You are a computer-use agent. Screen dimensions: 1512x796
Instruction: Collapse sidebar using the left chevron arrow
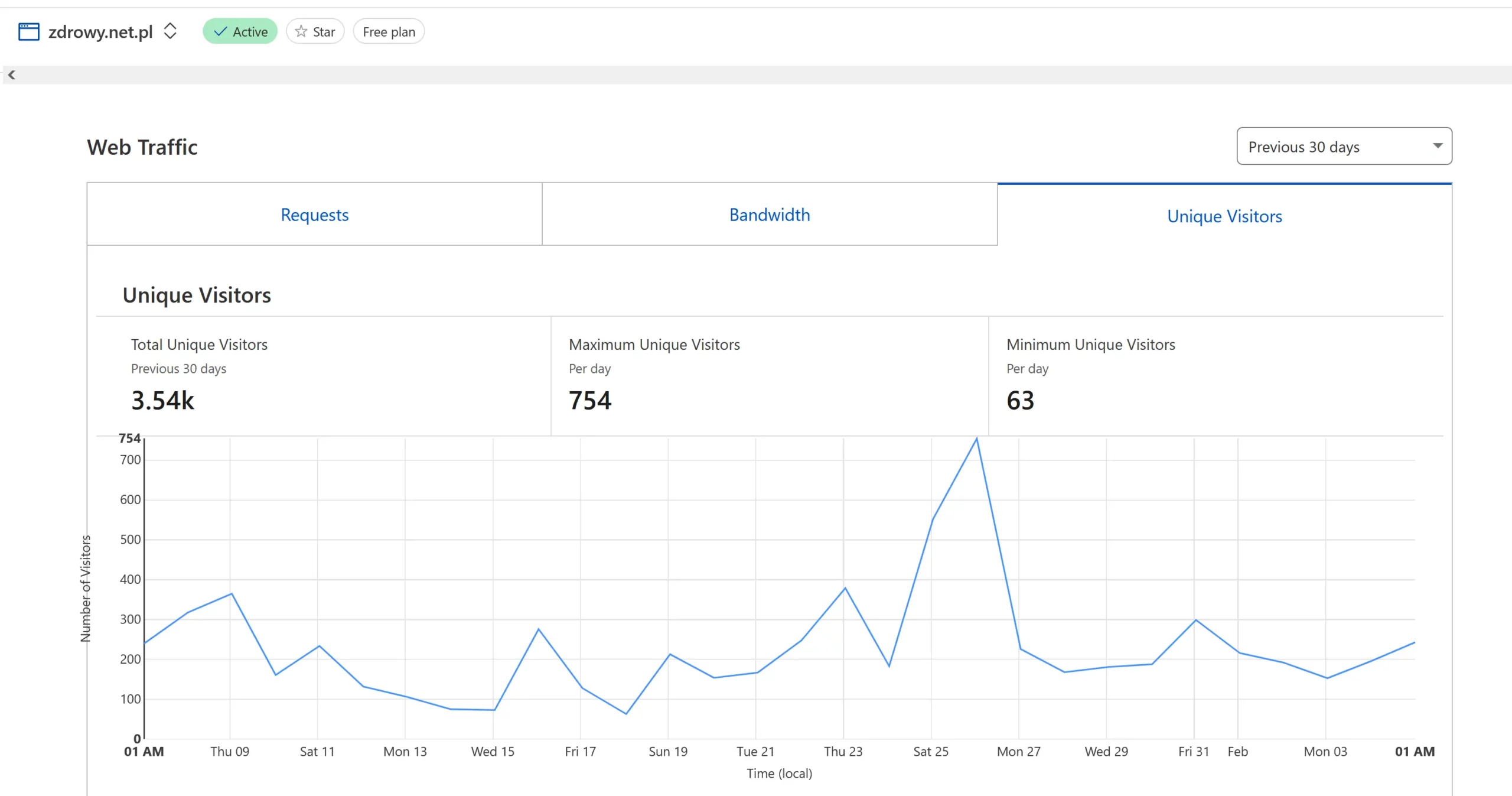[11, 75]
